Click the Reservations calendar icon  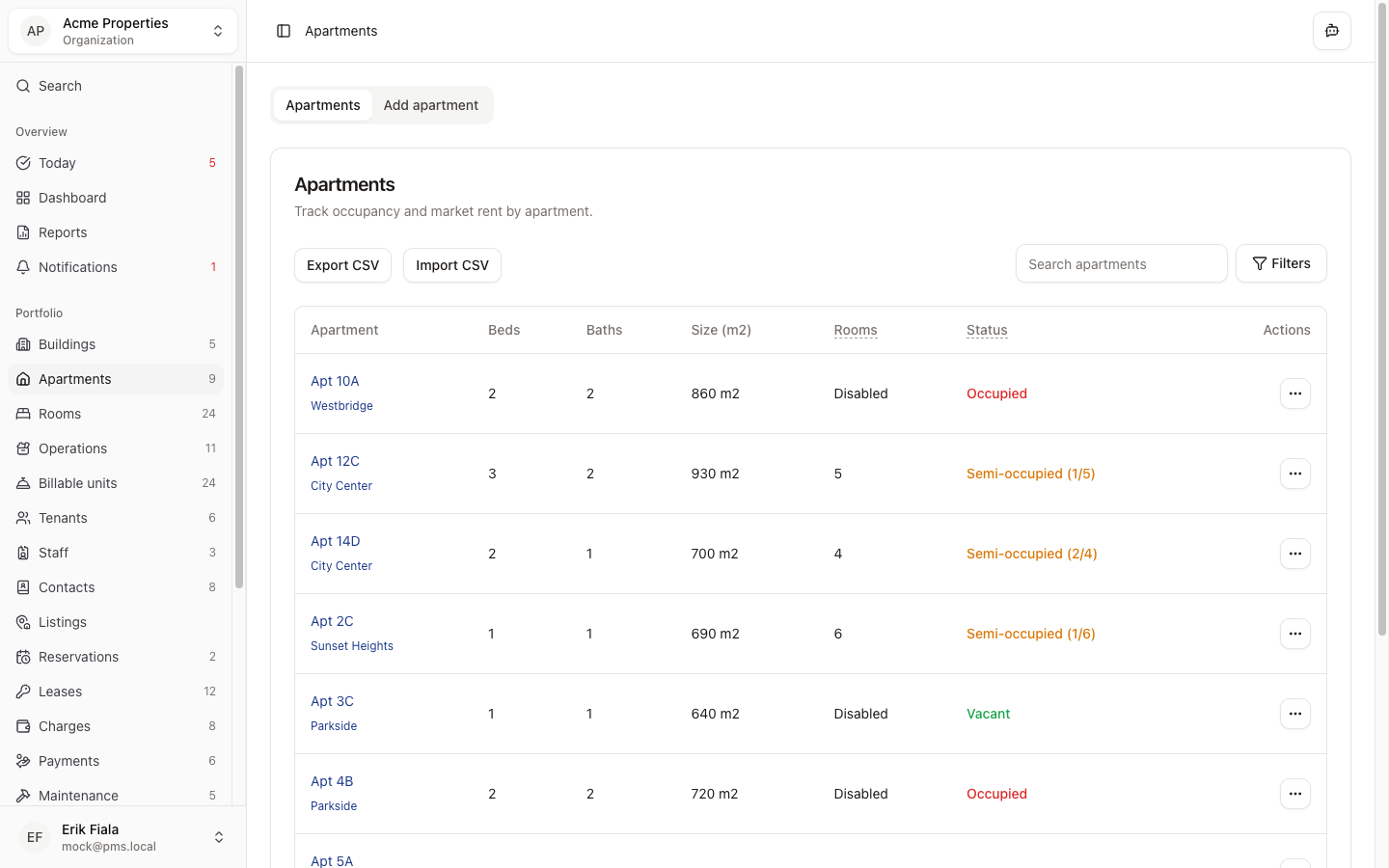23,657
